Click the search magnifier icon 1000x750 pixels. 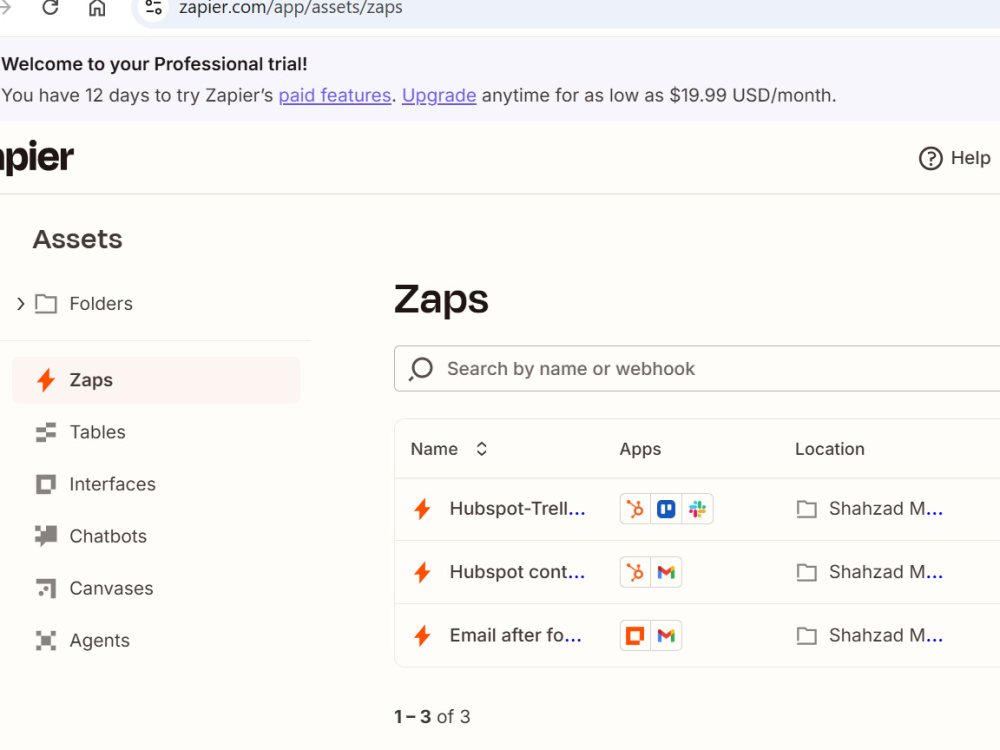(421, 369)
